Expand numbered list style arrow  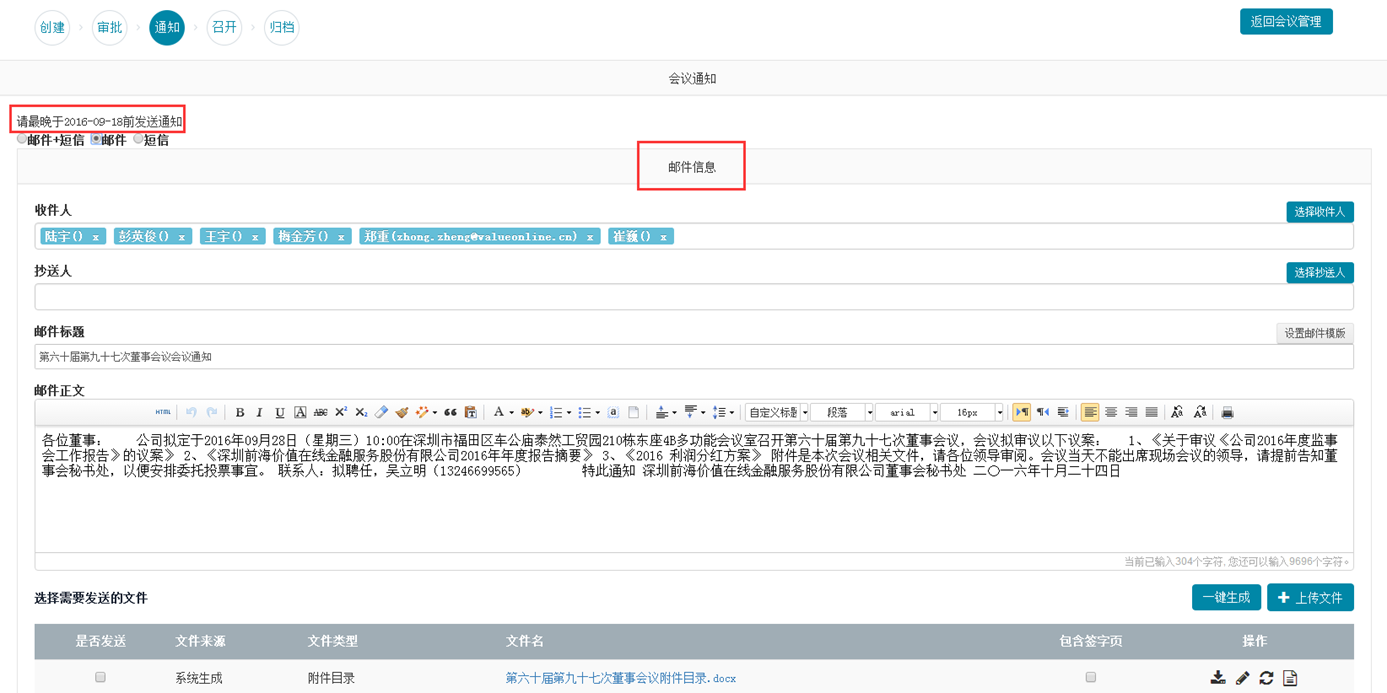click(569, 412)
